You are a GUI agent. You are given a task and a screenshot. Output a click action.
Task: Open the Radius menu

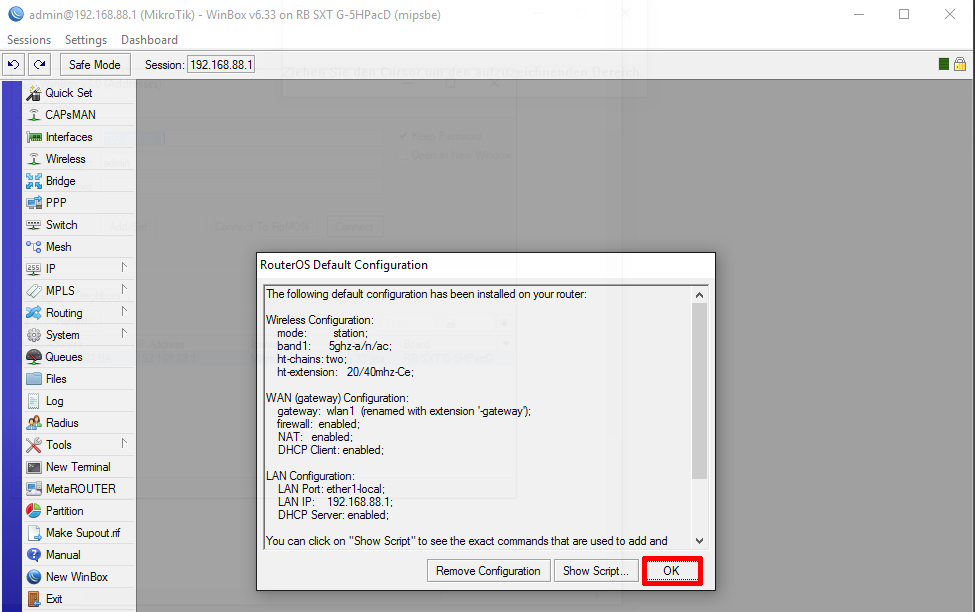coord(79,423)
